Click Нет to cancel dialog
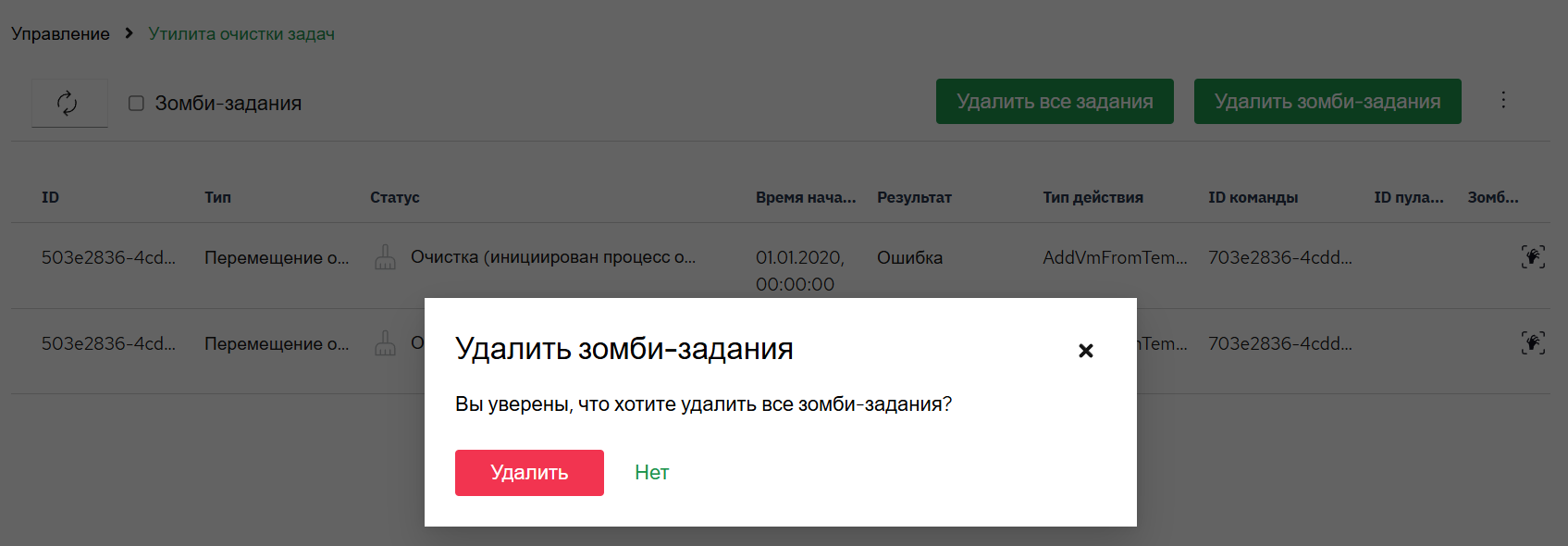The height and width of the screenshot is (546, 1568). click(652, 473)
